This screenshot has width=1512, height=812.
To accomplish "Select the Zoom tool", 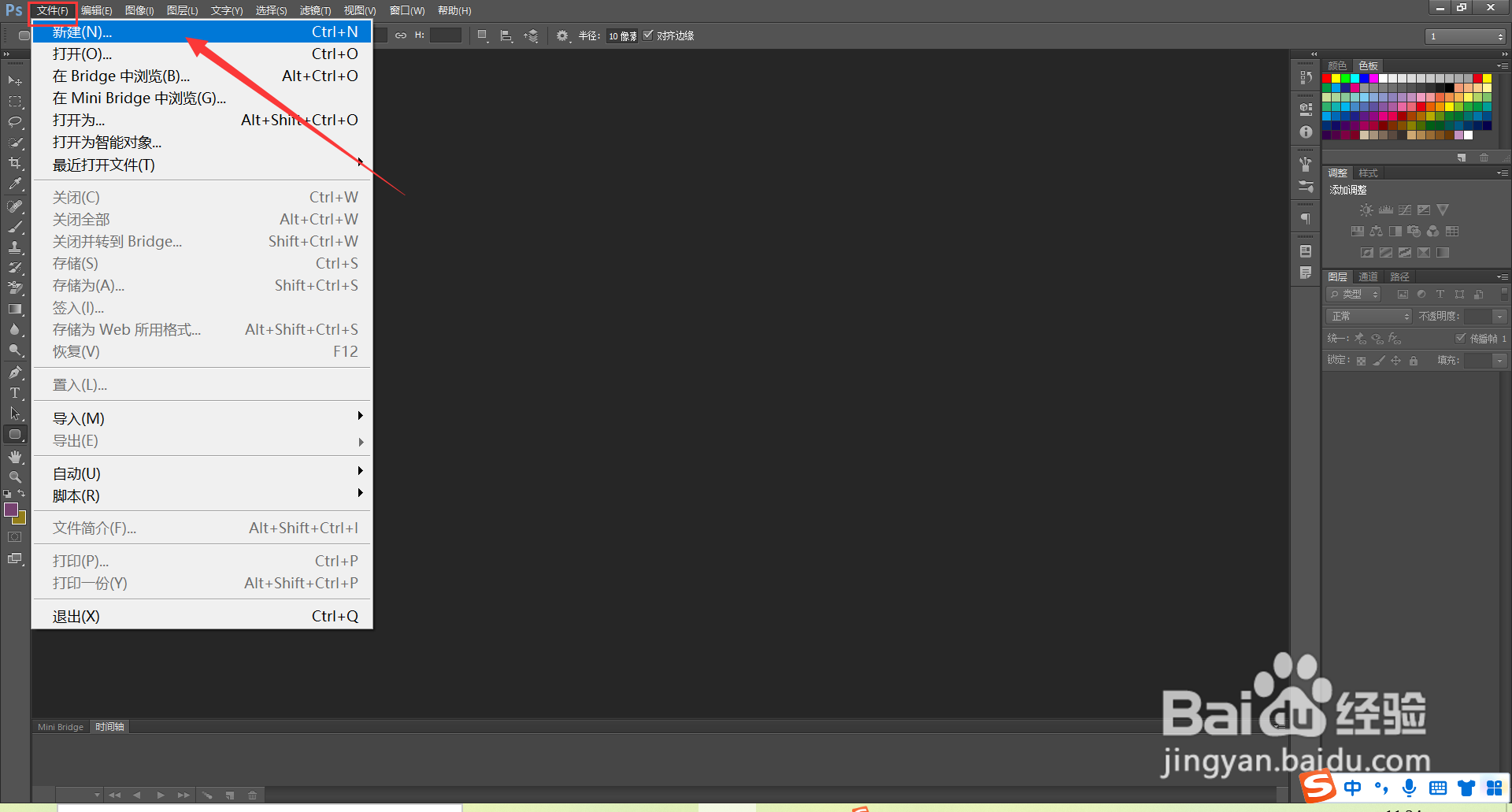I will (15, 477).
